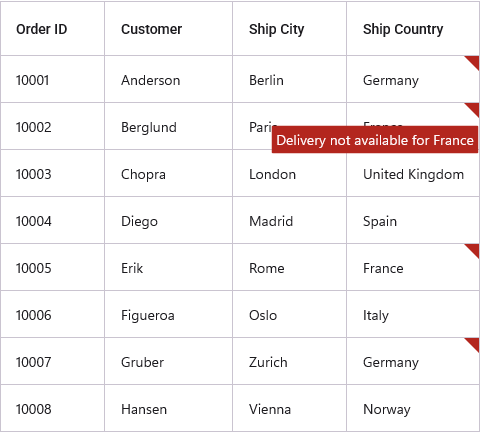
Task: Click the red error marker in the 10002 row
Action: click(x=474, y=109)
